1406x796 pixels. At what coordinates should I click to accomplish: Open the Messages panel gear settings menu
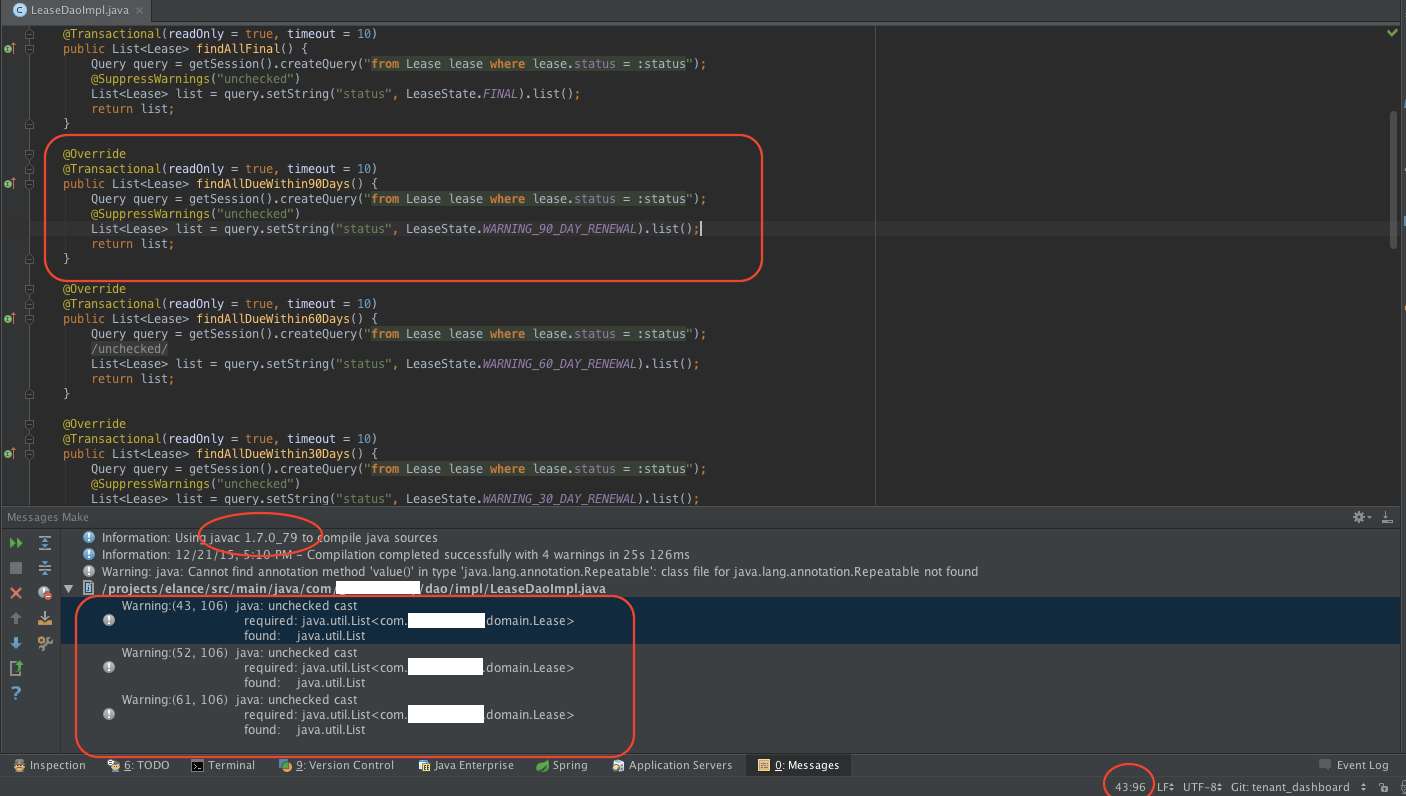[1360, 517]
